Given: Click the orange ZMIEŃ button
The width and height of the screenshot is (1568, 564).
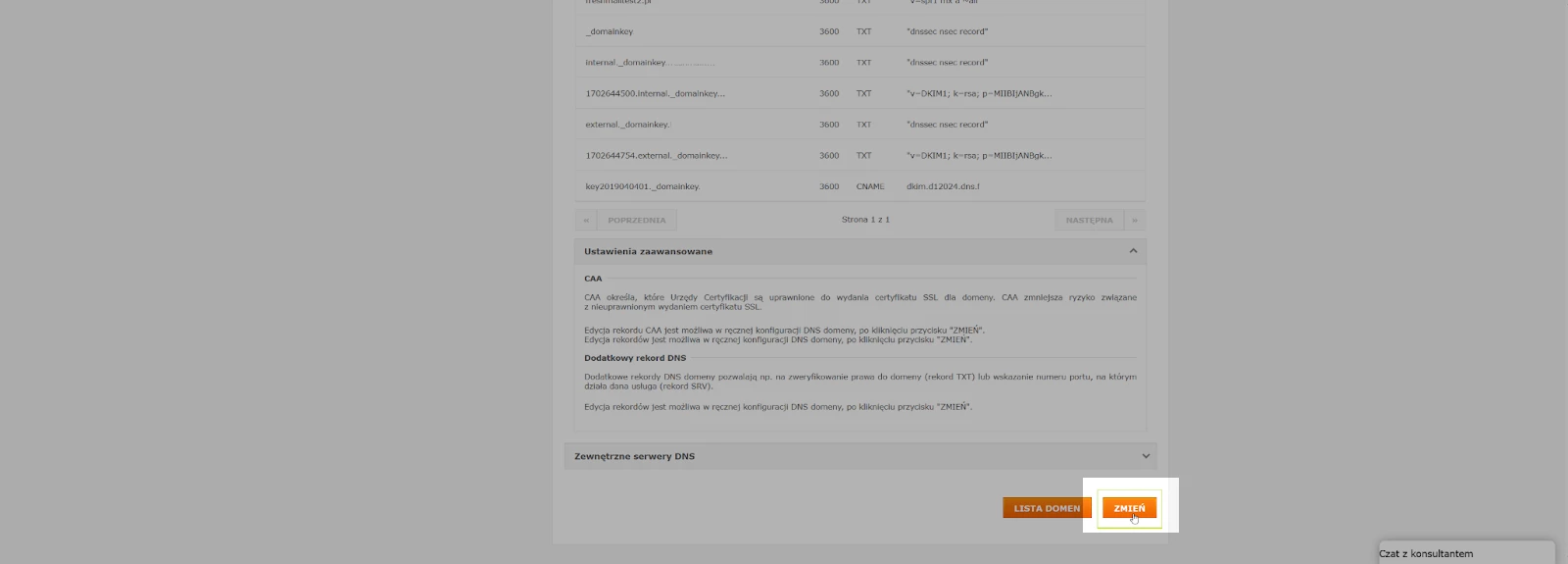Looking at the screenshot, I should (1129, 508).
